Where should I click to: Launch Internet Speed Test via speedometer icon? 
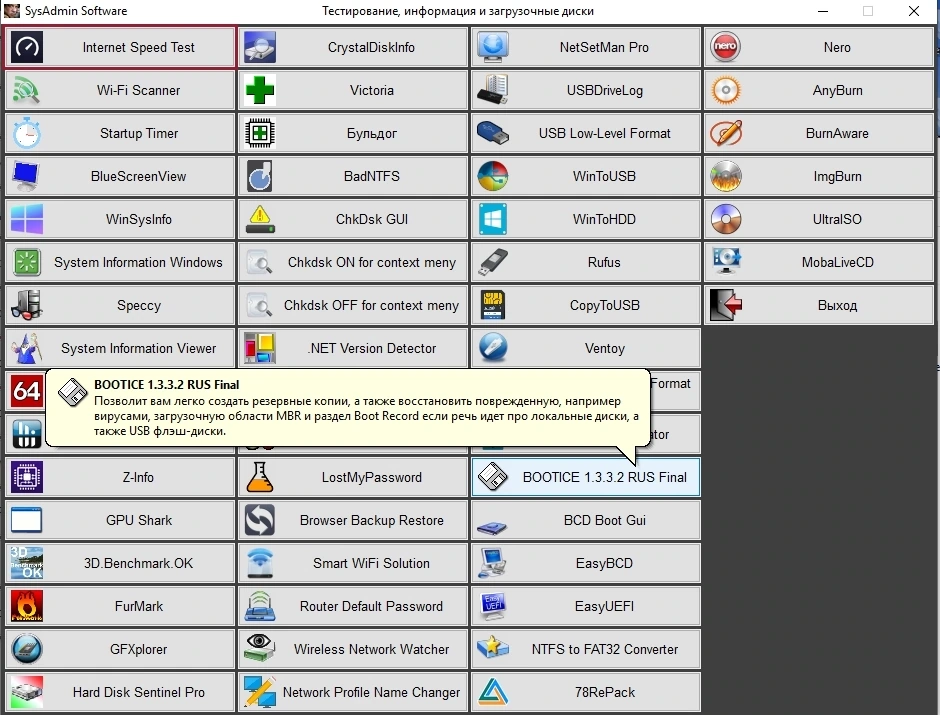(x=27, y=47)
